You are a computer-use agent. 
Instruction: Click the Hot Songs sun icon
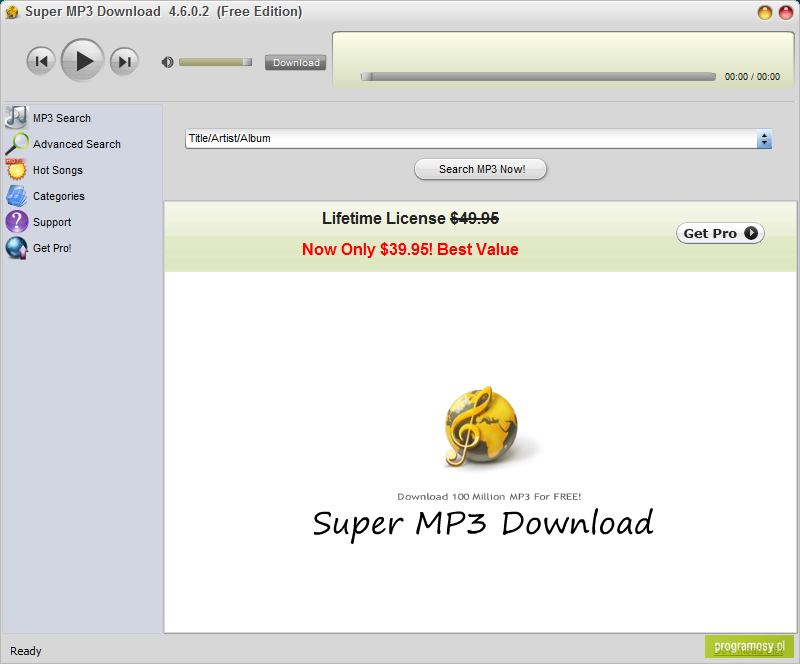[x=16, y=169]
